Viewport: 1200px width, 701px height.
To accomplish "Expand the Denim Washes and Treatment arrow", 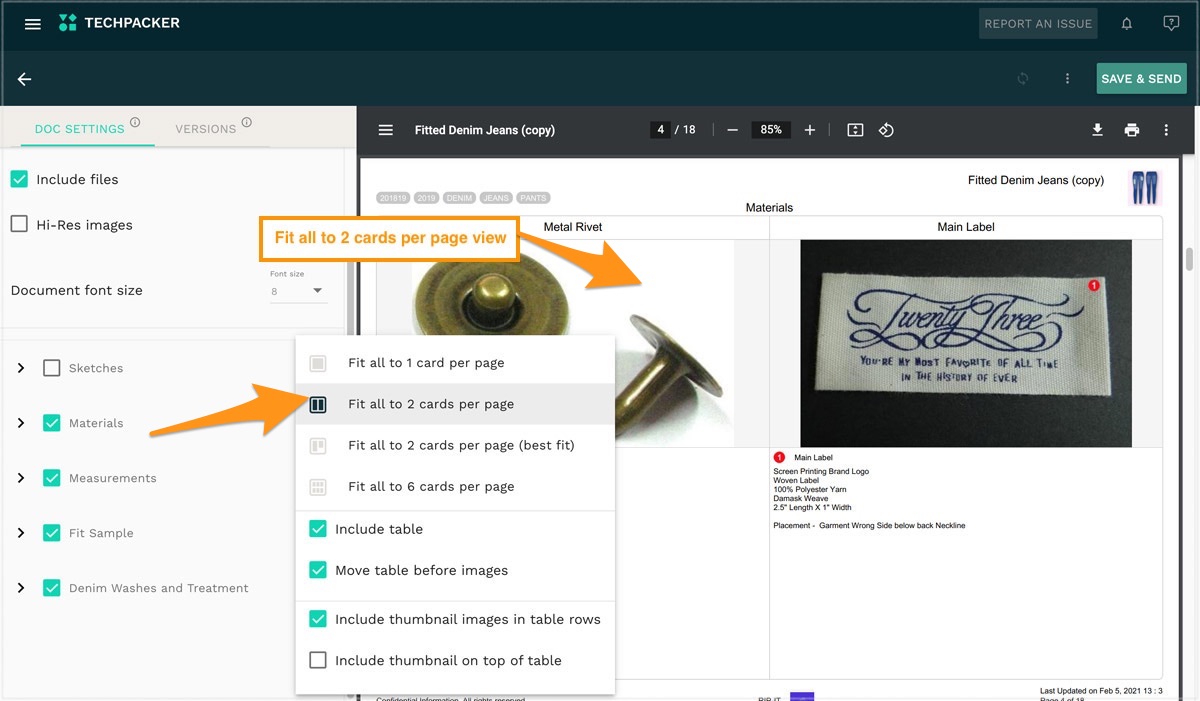I will coord(21,588).
